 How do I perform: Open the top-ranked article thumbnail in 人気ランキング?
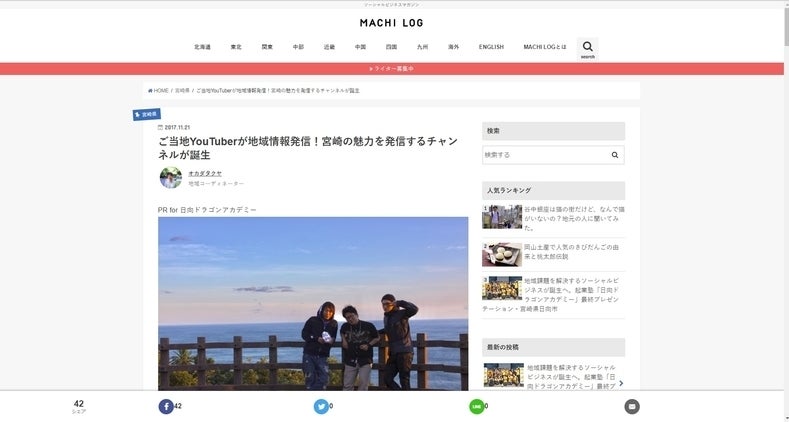click(502, 217)
